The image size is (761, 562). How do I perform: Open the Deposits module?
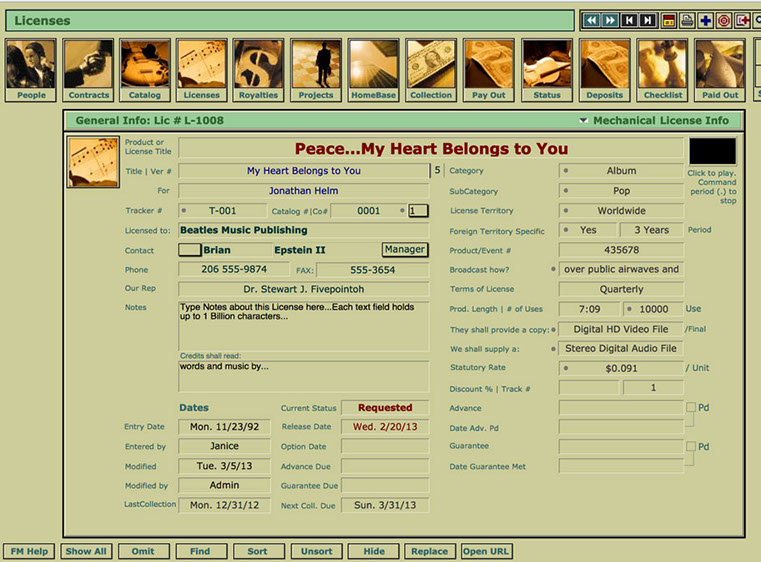[x=604, y=70]
